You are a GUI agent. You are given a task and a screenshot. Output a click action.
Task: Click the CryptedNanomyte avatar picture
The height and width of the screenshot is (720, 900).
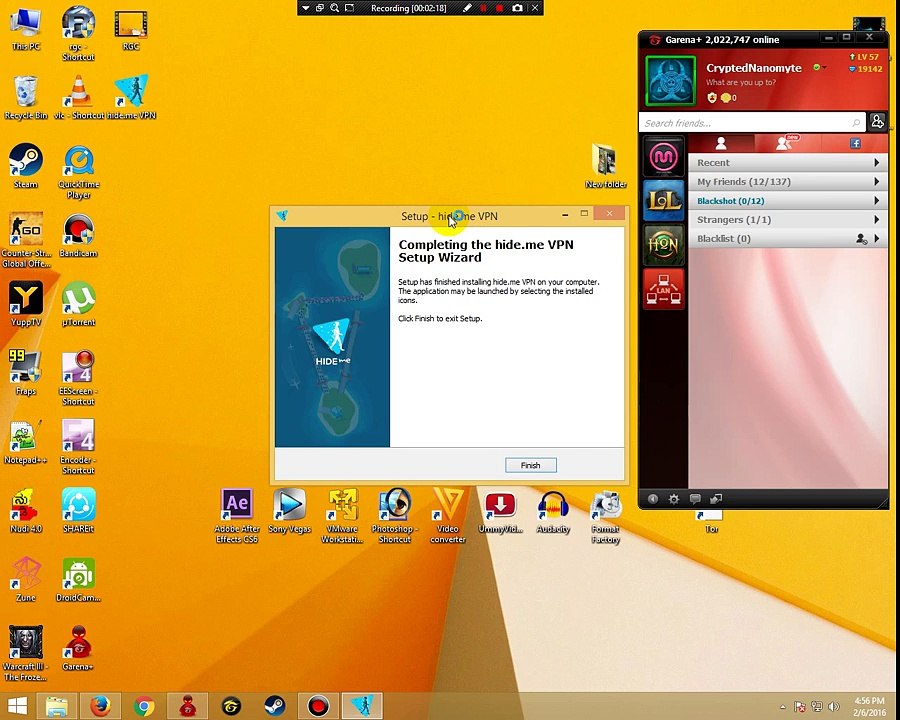click(670, 81)
